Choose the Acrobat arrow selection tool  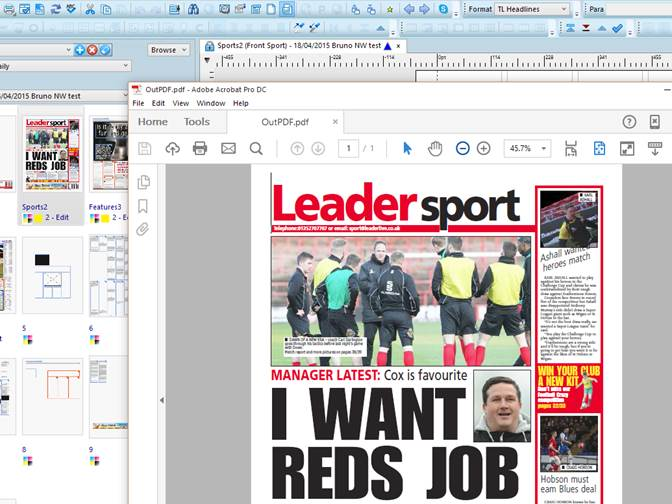407,149
